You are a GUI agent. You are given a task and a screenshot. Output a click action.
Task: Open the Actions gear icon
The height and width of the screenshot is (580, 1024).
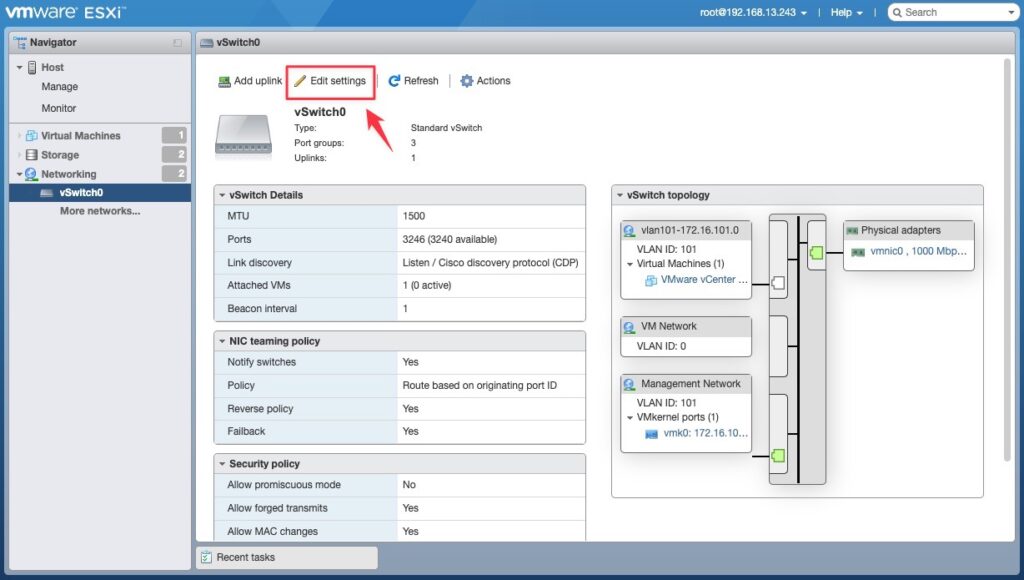466,81
